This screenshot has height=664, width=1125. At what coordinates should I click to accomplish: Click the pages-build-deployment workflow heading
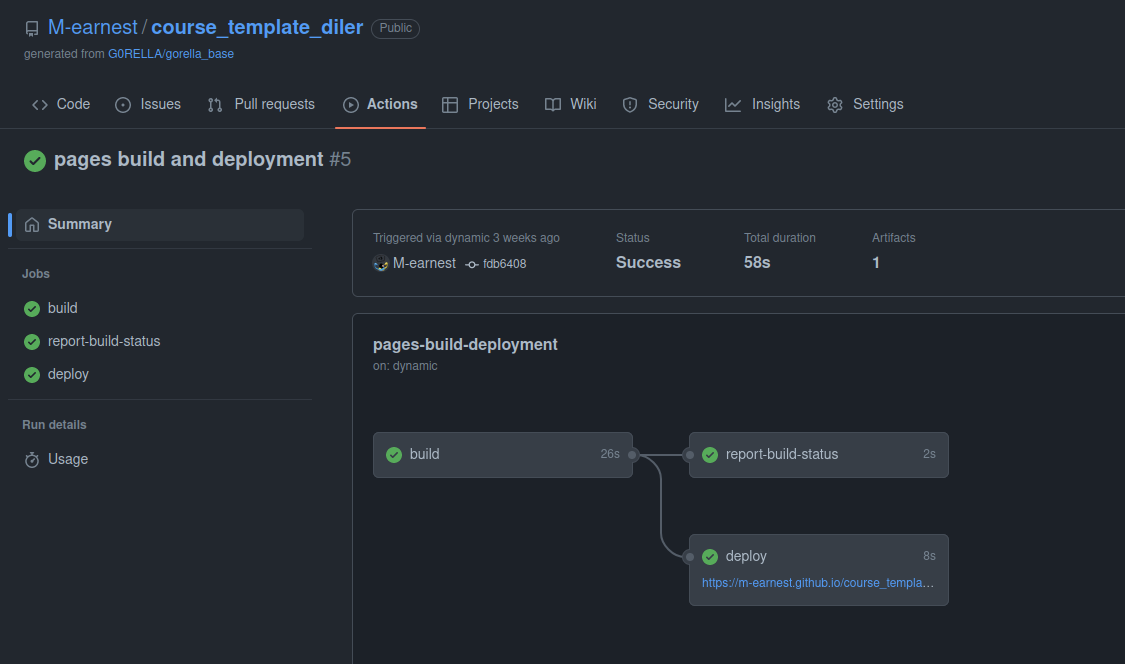click(x=465, y=345)
